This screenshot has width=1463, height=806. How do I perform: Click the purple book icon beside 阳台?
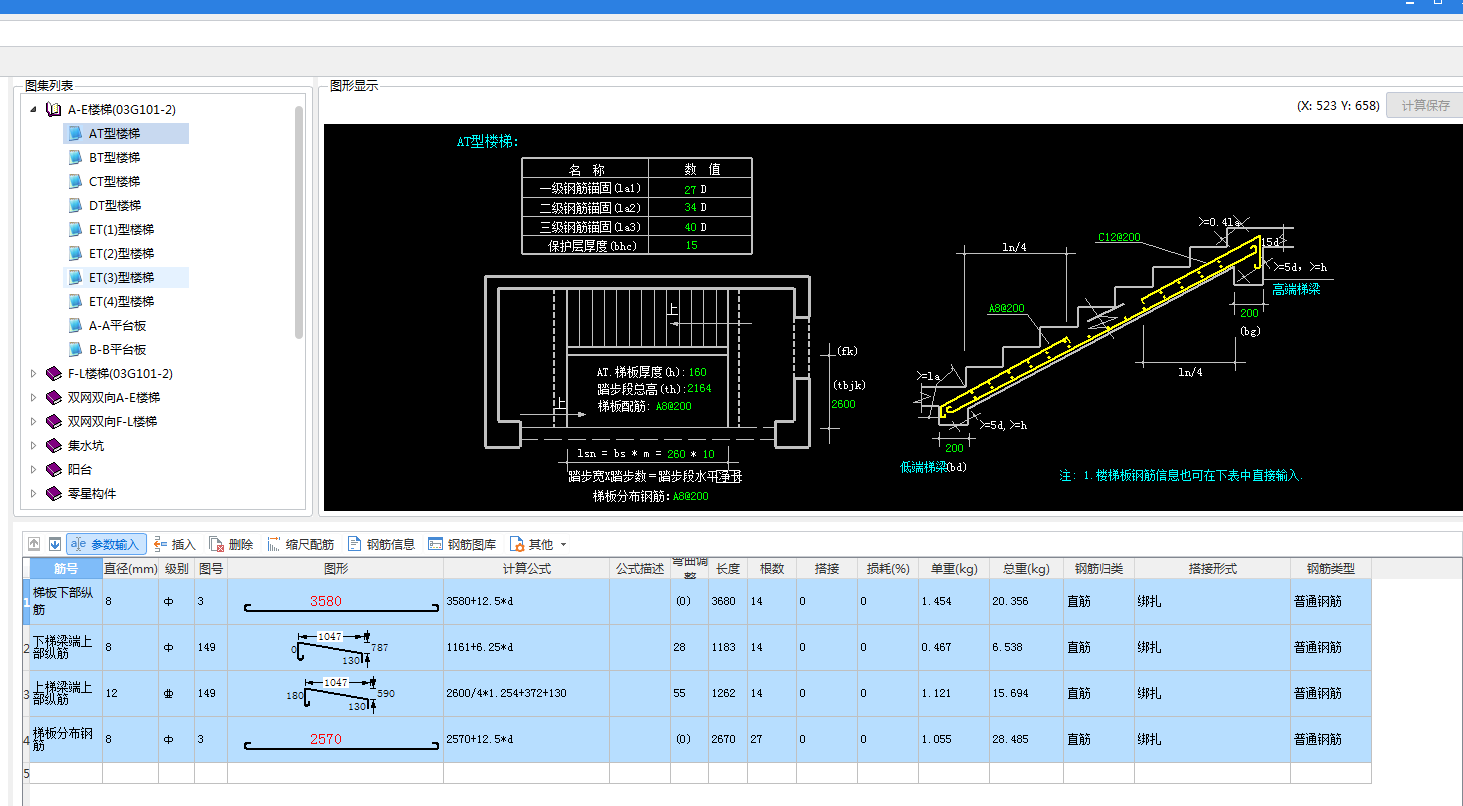[x=54, y=470]
